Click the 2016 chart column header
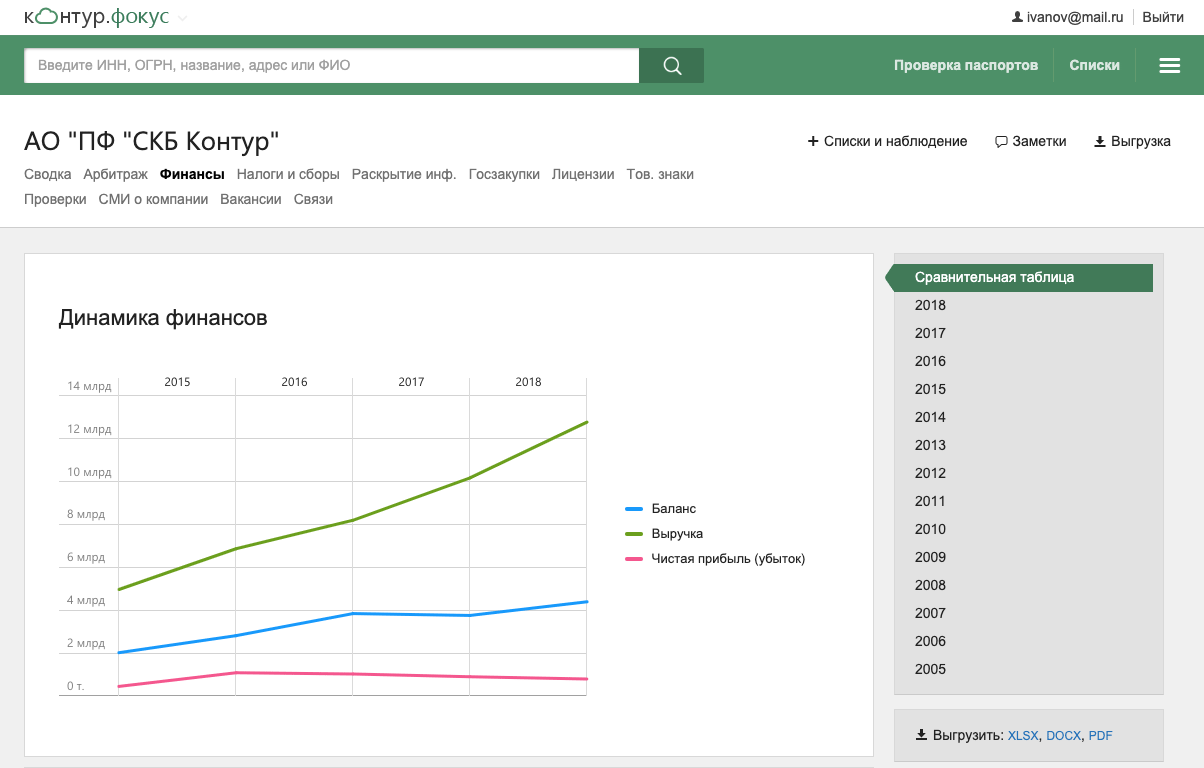The height and width of the screenshot is (768, 1204). 294,382
